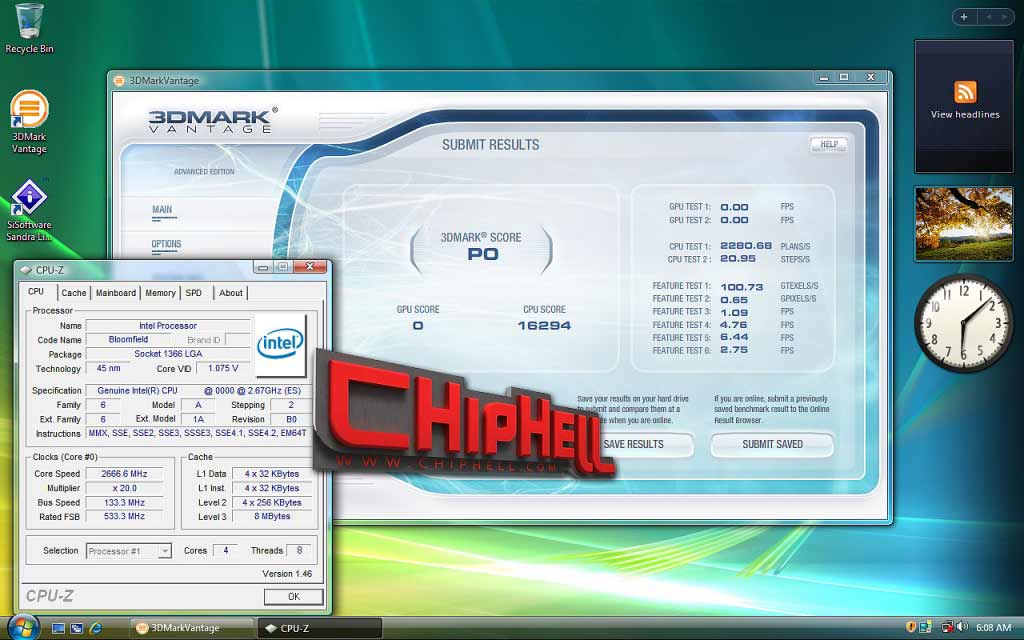1024x640 pixels.
Task: Click the analog clock gadget
Action: [963, 323]
